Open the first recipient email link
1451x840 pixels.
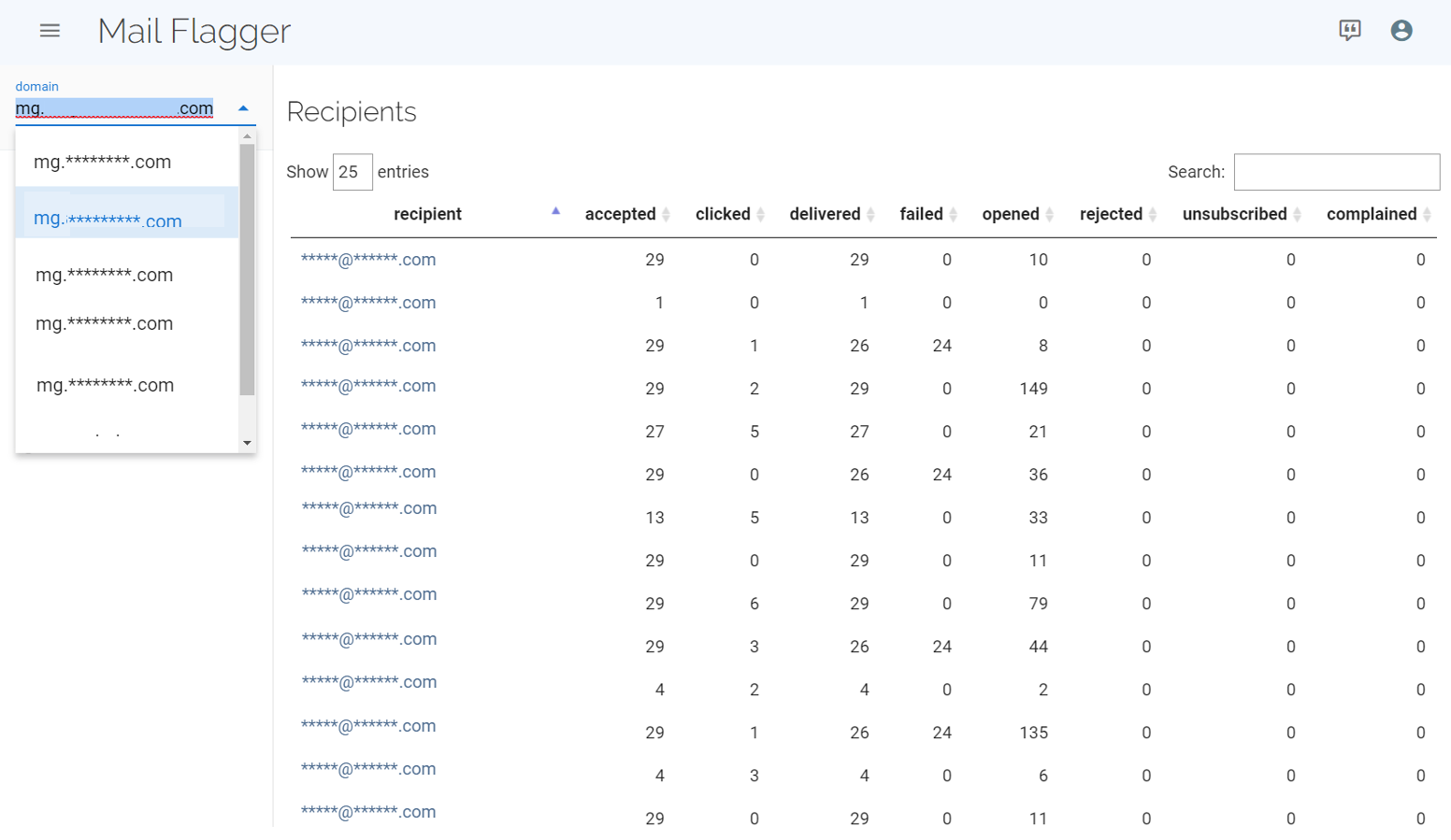368,260
